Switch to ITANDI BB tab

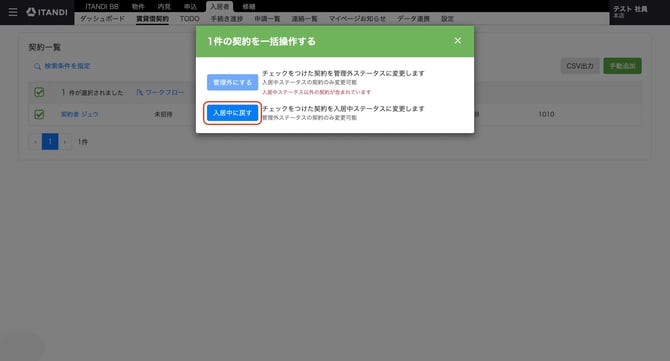(102, 6)
